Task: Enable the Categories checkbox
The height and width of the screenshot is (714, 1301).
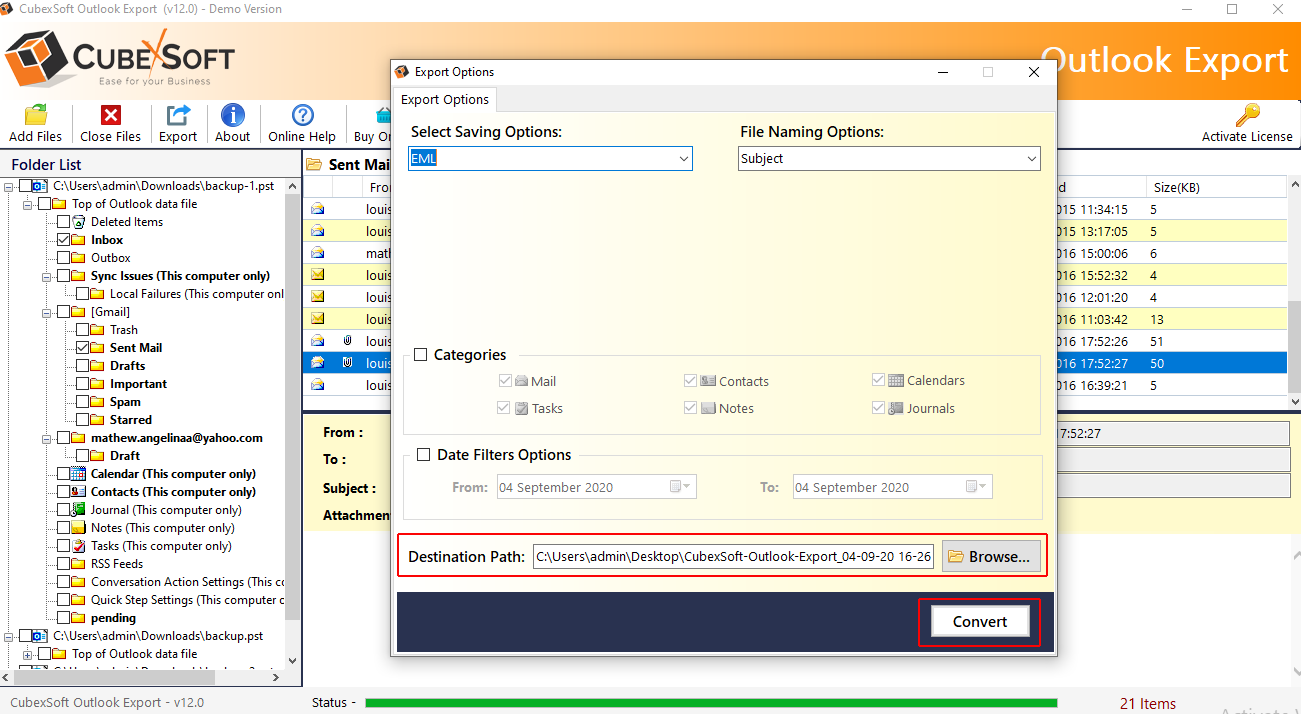Action: coord(421,355)
